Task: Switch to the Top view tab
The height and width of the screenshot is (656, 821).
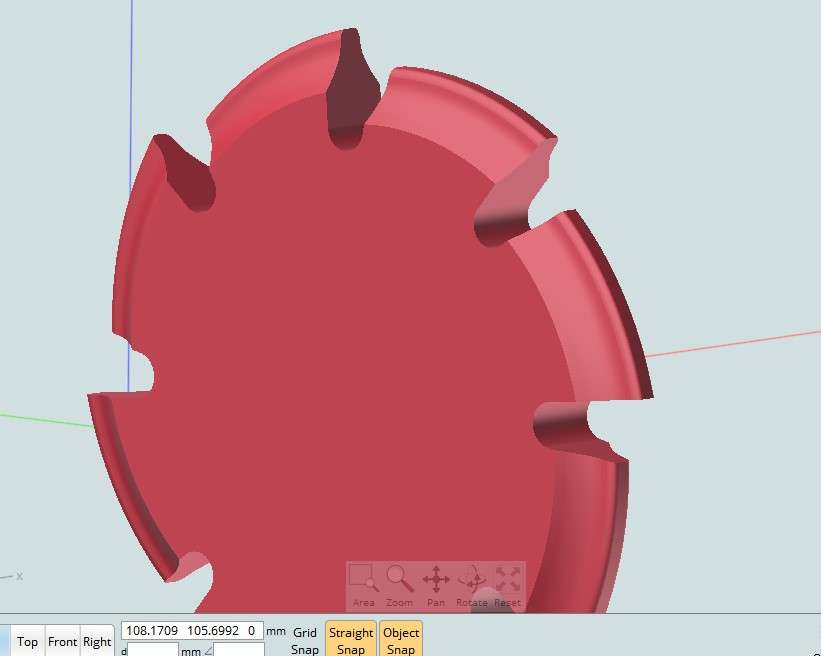Action: 27,641
